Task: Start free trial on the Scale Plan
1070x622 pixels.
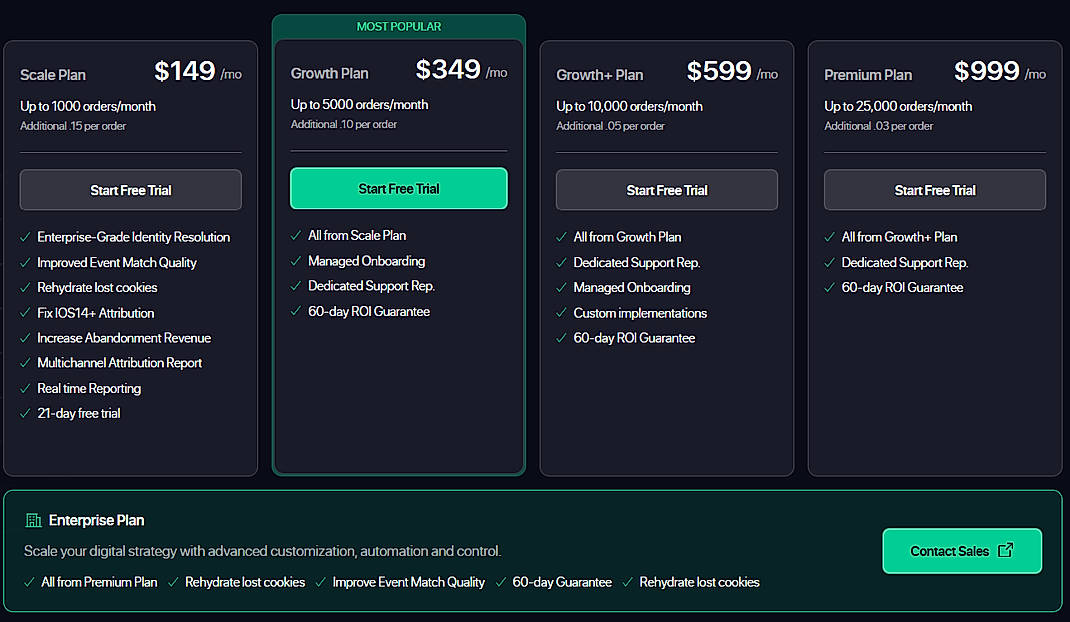Action: [130, 189]
